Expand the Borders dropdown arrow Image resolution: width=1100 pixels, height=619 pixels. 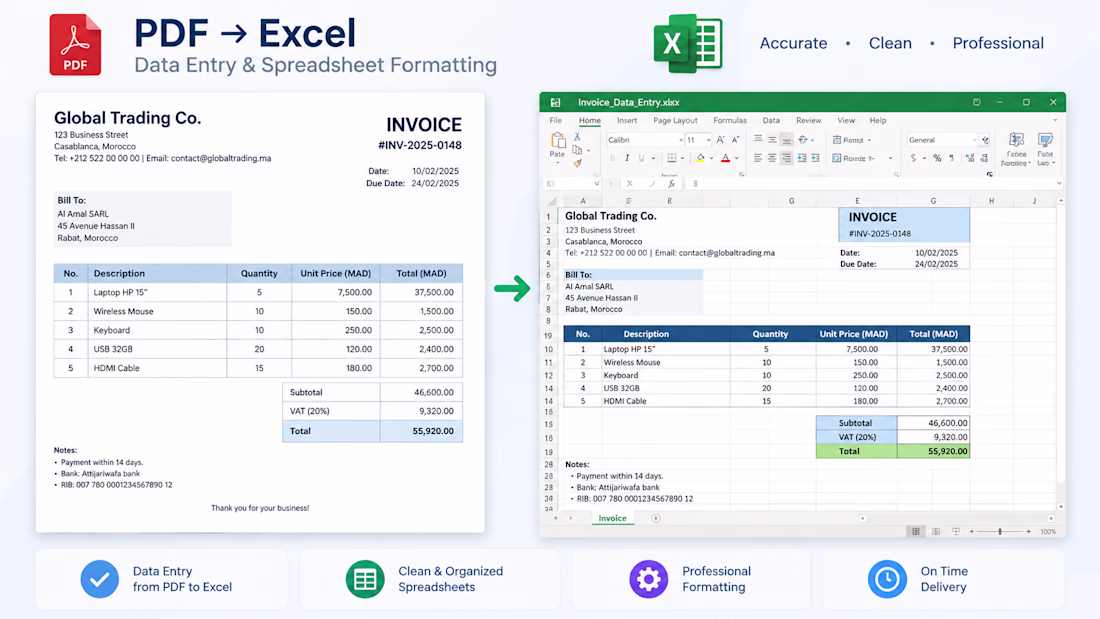[x=682, y=158]
